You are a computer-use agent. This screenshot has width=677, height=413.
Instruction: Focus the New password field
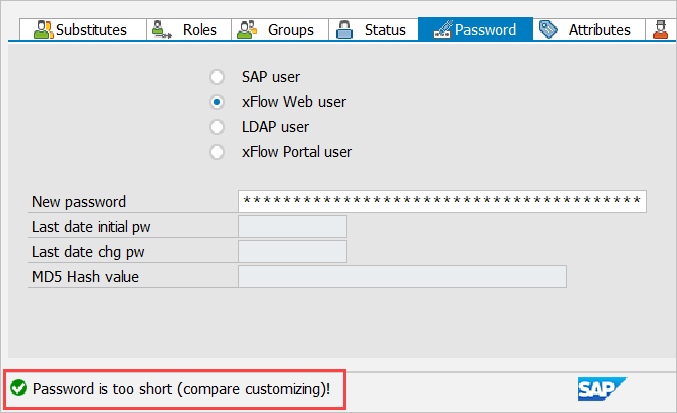pyautogui.click(x=441, y=202)
